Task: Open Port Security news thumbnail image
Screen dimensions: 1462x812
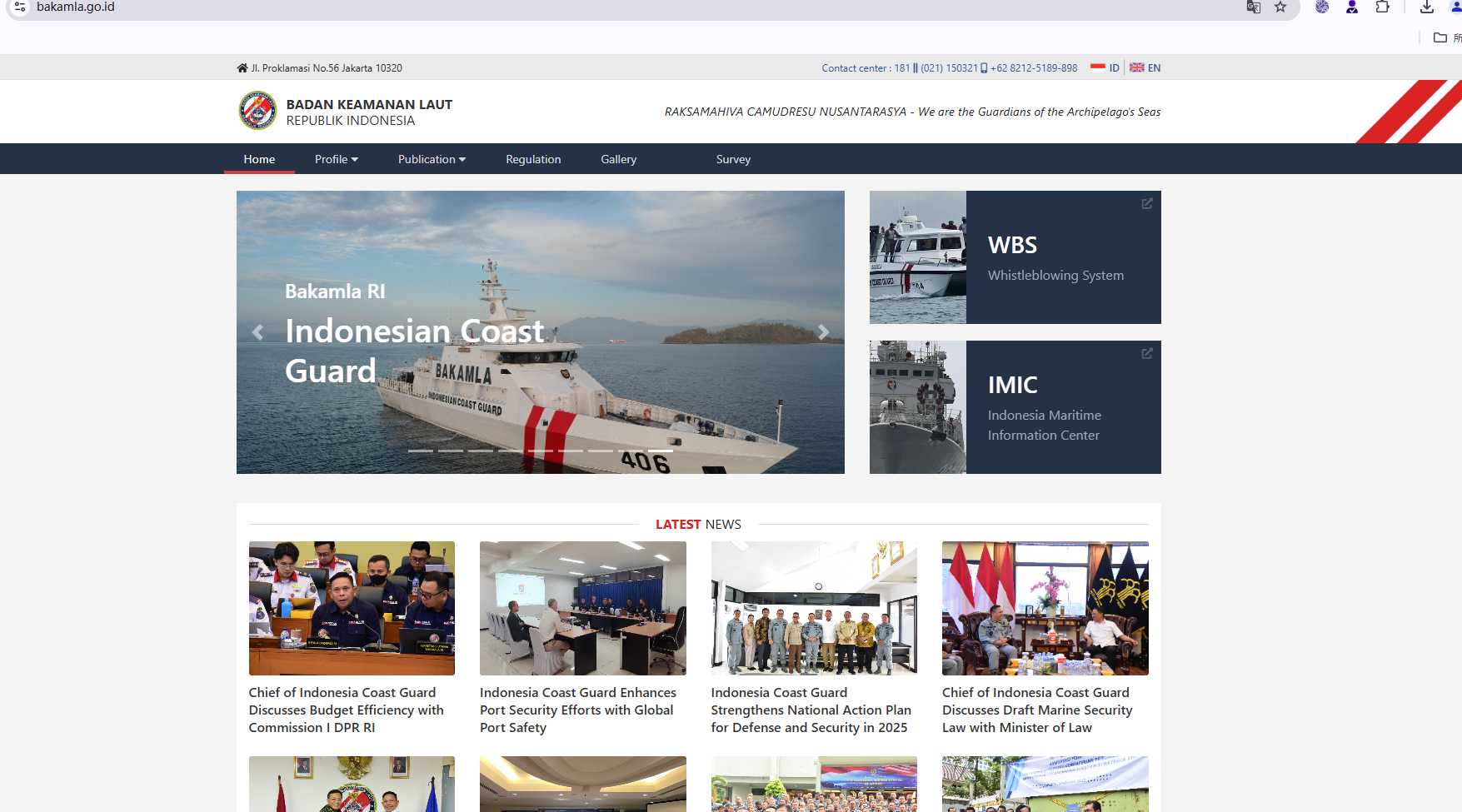Action: pos(583,608)
